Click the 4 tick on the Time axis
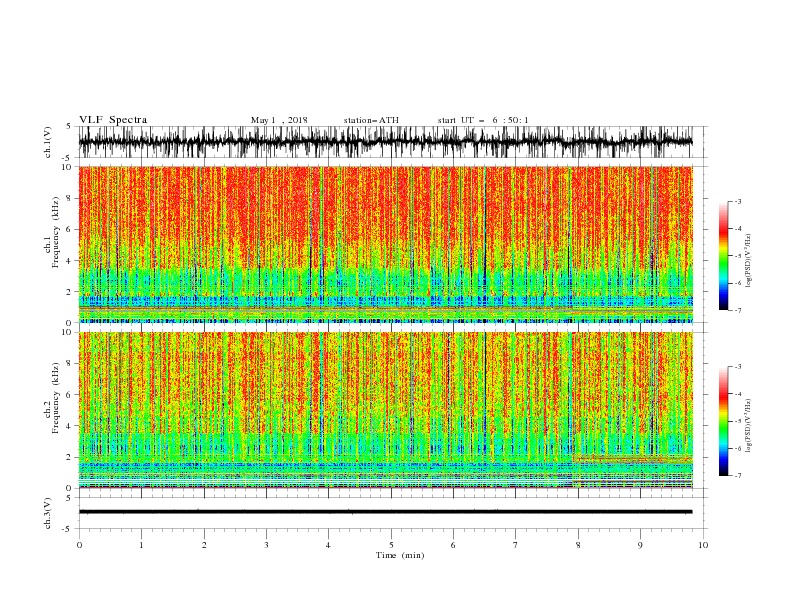Image resolution: width=792 pixels, height=612 pixels. (x=328, y=545)
